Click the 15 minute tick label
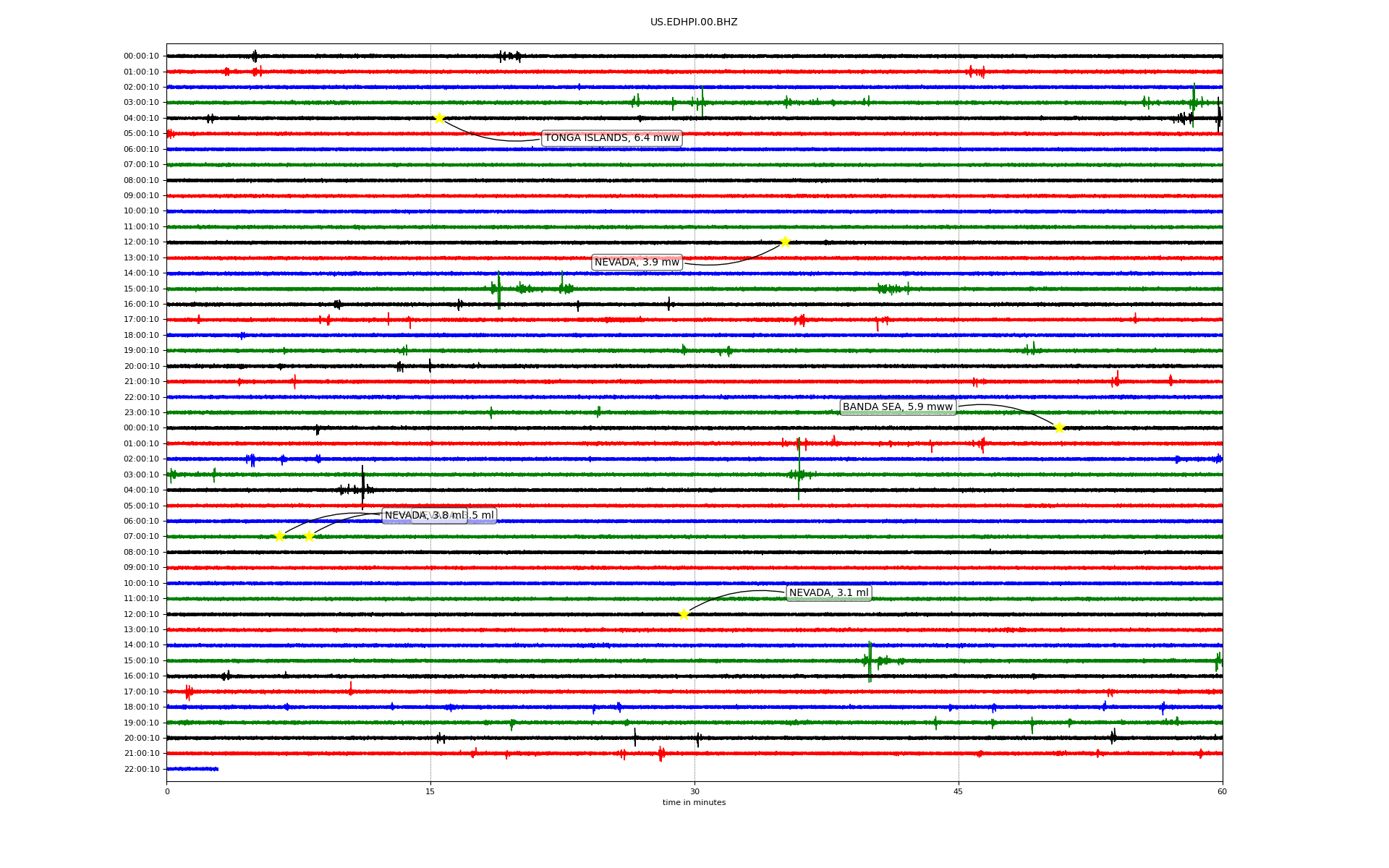This screenshot has height=868, width=1389. tap(430, 791)
